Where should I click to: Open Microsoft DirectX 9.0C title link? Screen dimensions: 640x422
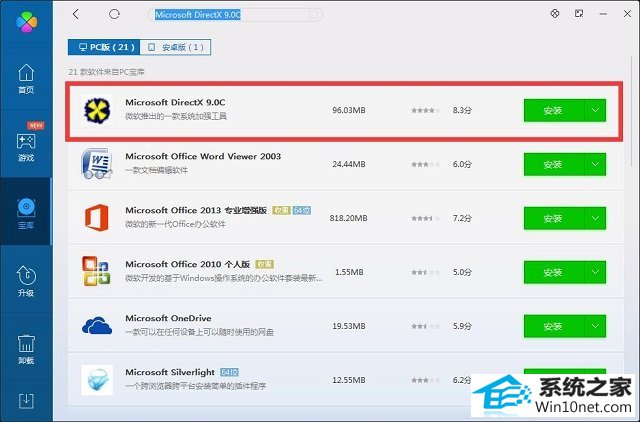[175, 102]
